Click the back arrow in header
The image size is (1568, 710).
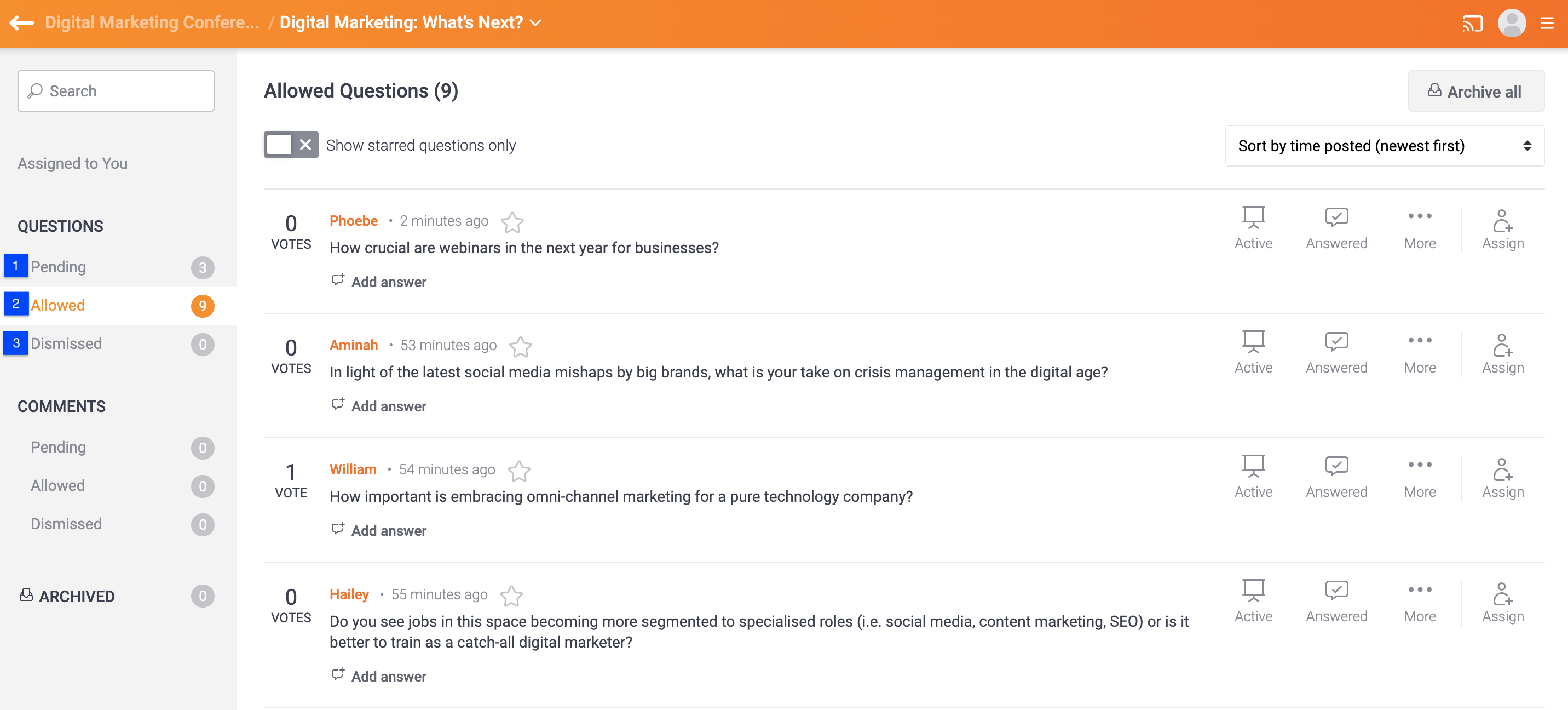pyautogui.click(x=22, y=23)
